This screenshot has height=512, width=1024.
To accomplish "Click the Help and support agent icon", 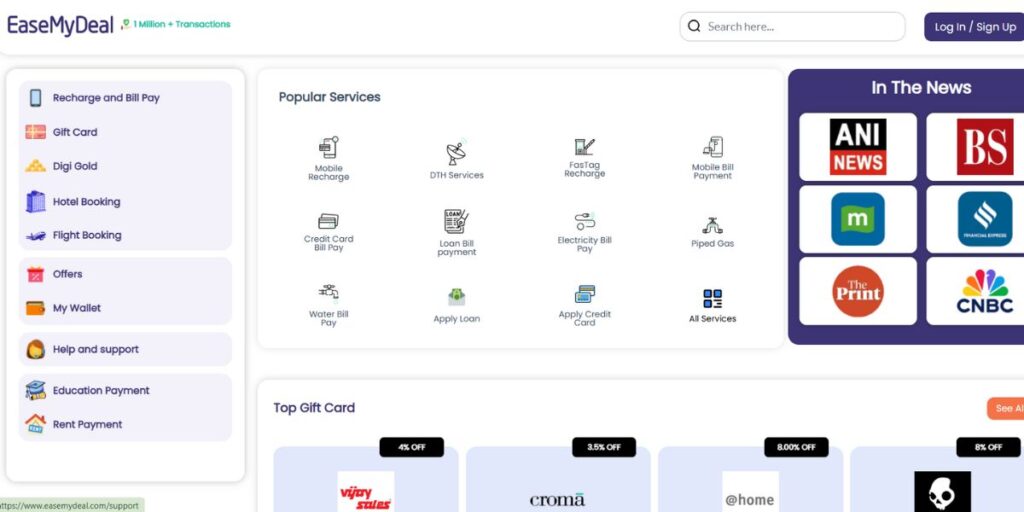I will coord(35,349).
